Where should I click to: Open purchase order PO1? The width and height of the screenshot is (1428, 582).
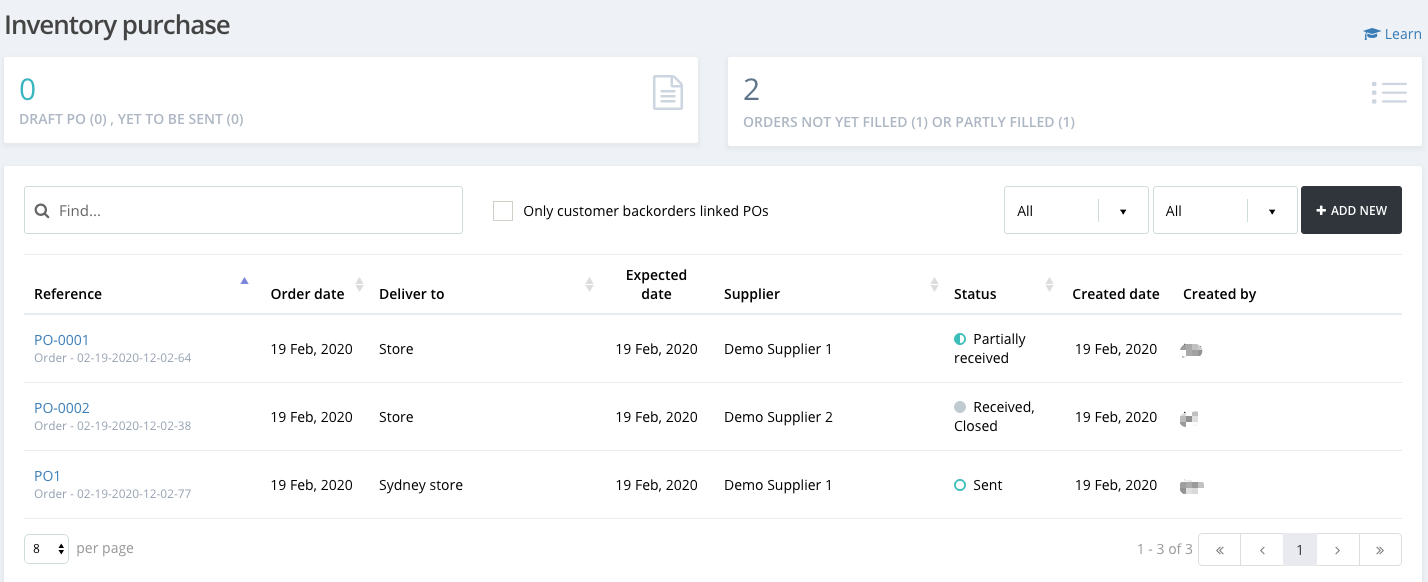(47, 476)
